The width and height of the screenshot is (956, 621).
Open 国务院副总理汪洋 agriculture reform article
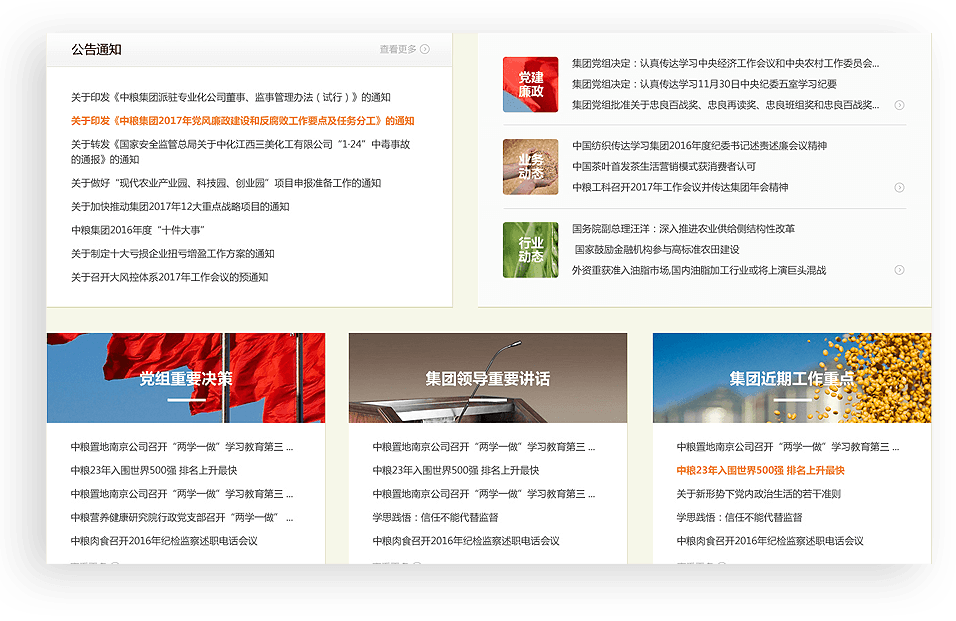click(x=683, y=229)
